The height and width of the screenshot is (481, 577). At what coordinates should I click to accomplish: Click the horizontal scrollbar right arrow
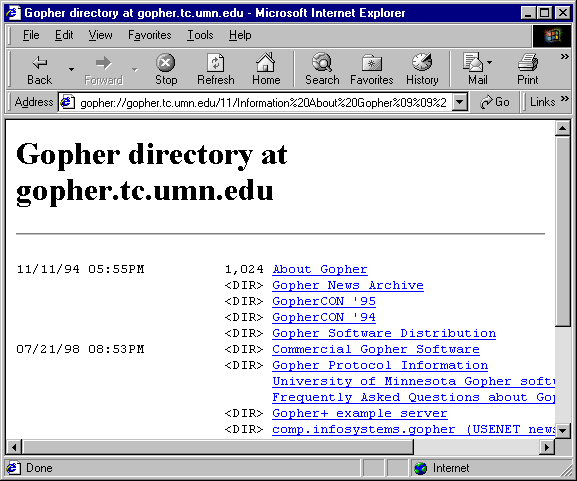(x=547, y=447)
